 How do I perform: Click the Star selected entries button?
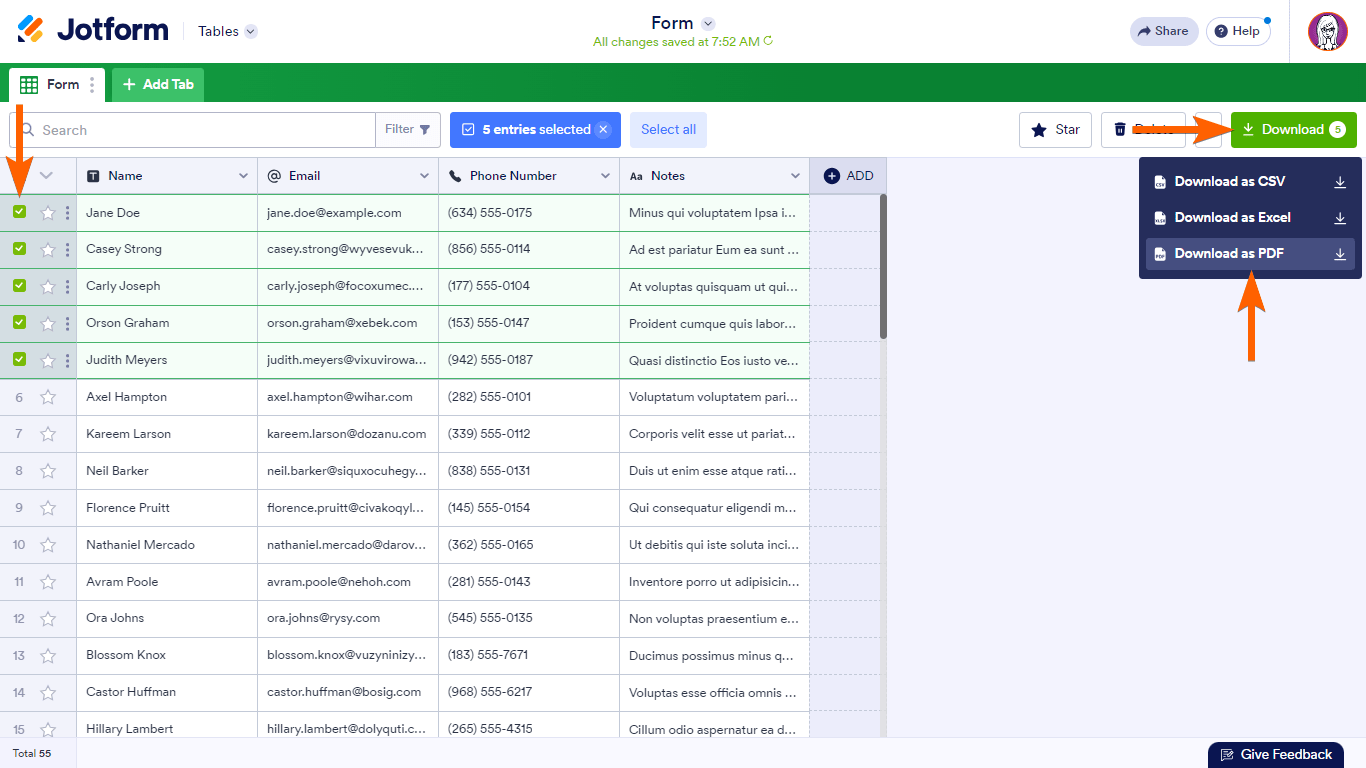[x=1055, y=130]
